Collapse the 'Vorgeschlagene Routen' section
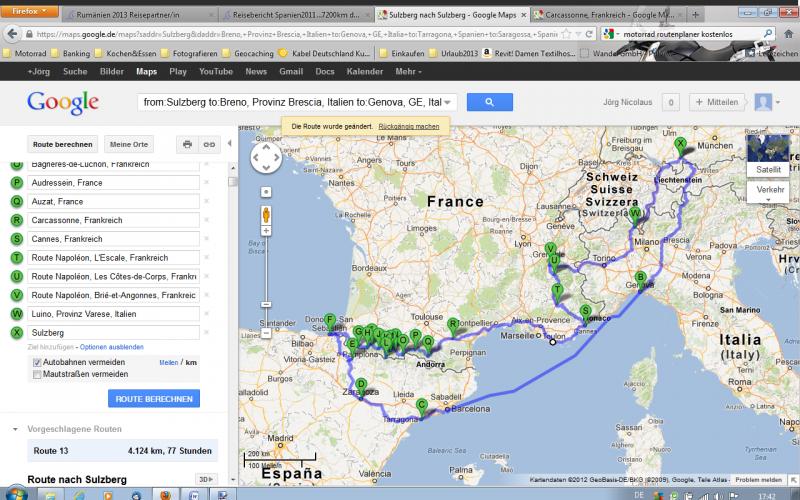 pos(15,429)
